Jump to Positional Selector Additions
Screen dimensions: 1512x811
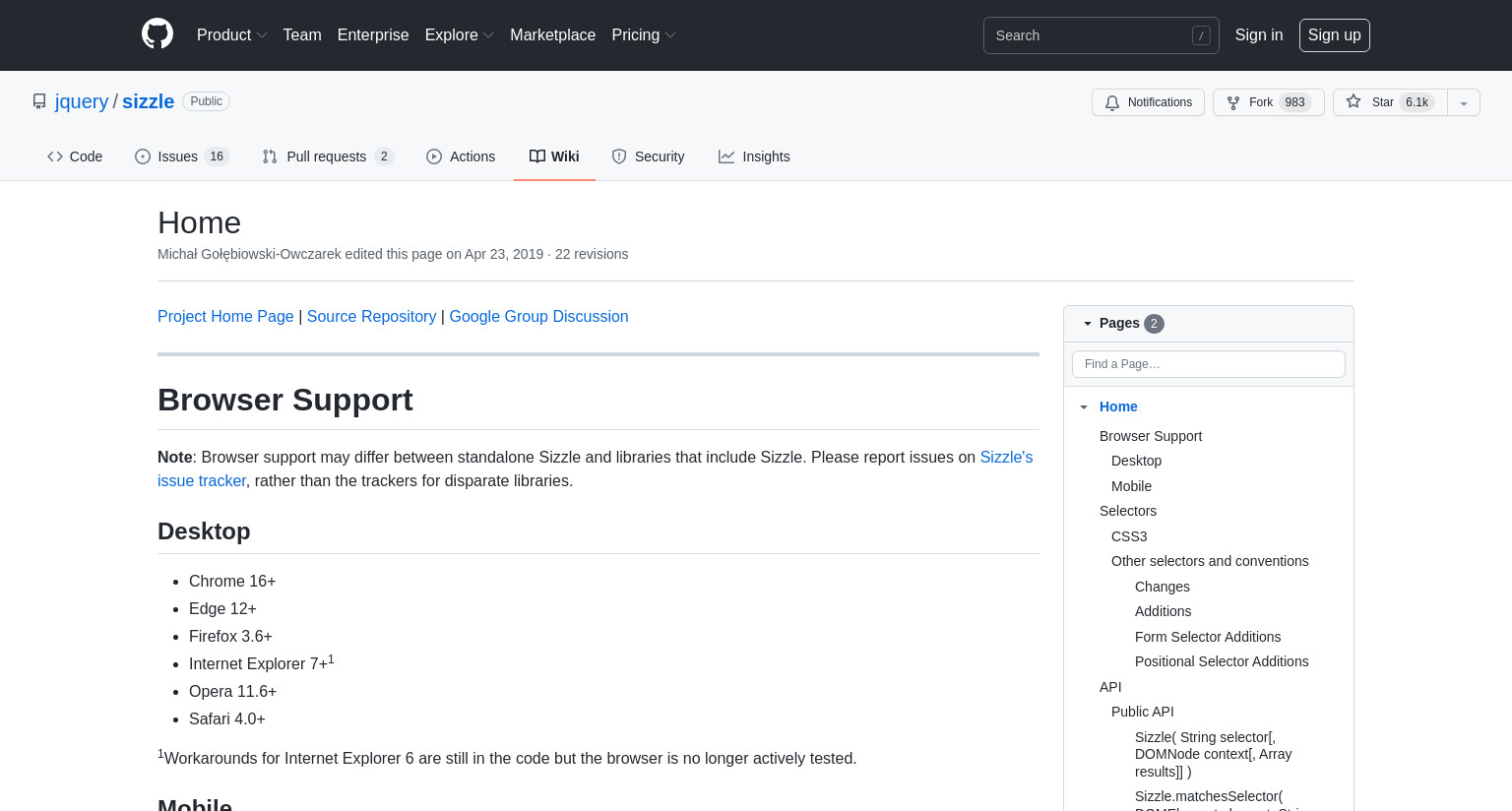point(1222,661)
